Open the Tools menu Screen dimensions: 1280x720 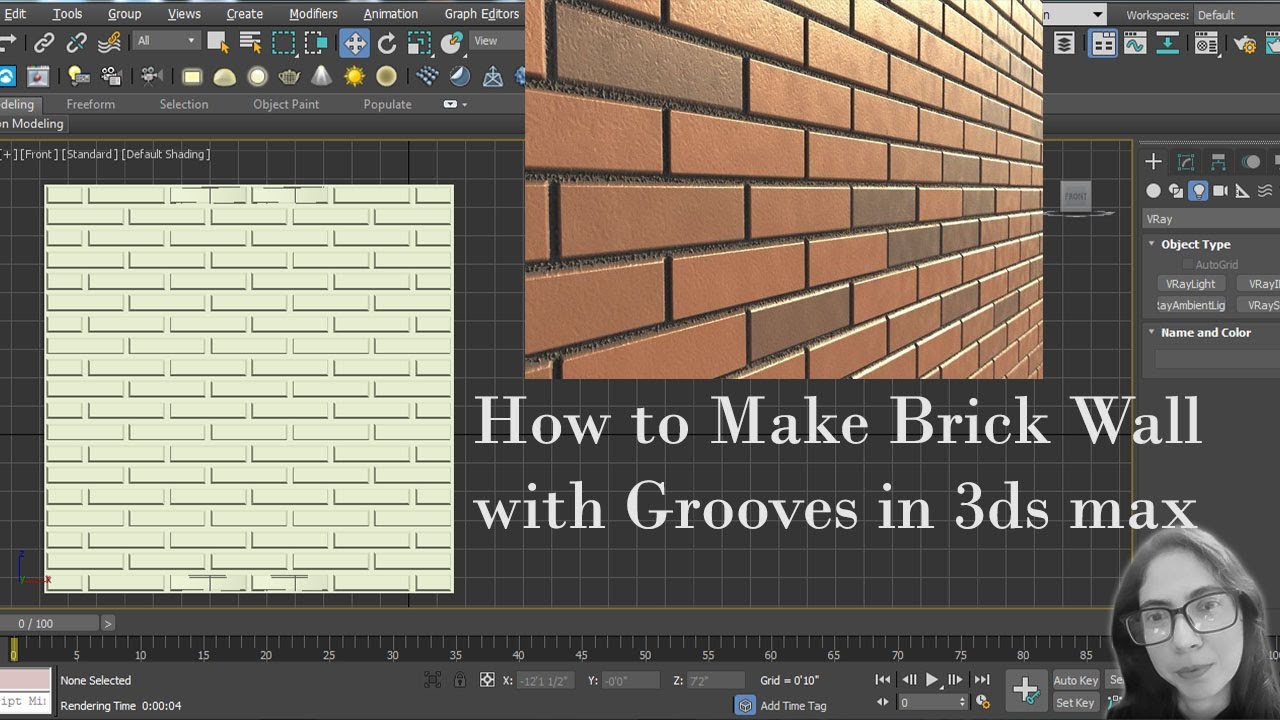pyautogui.click(x=67, y=14)
